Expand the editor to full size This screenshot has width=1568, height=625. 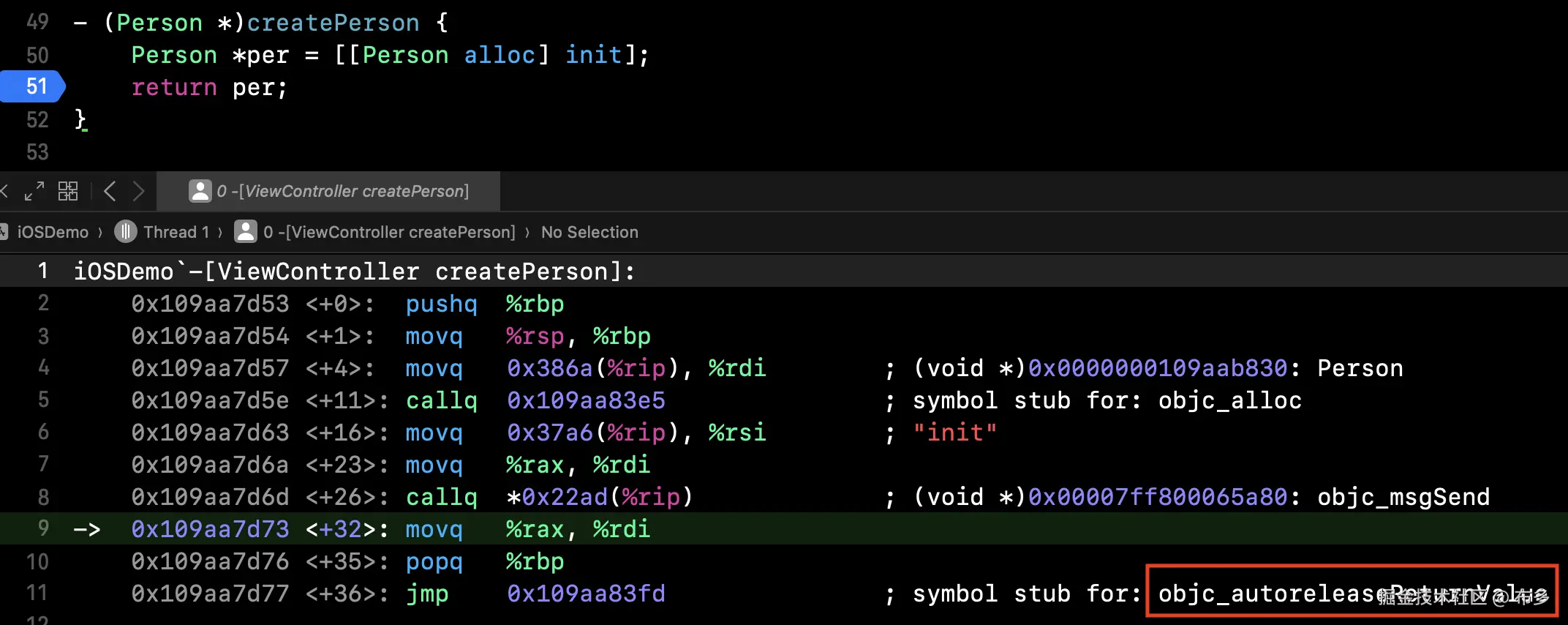34,191
